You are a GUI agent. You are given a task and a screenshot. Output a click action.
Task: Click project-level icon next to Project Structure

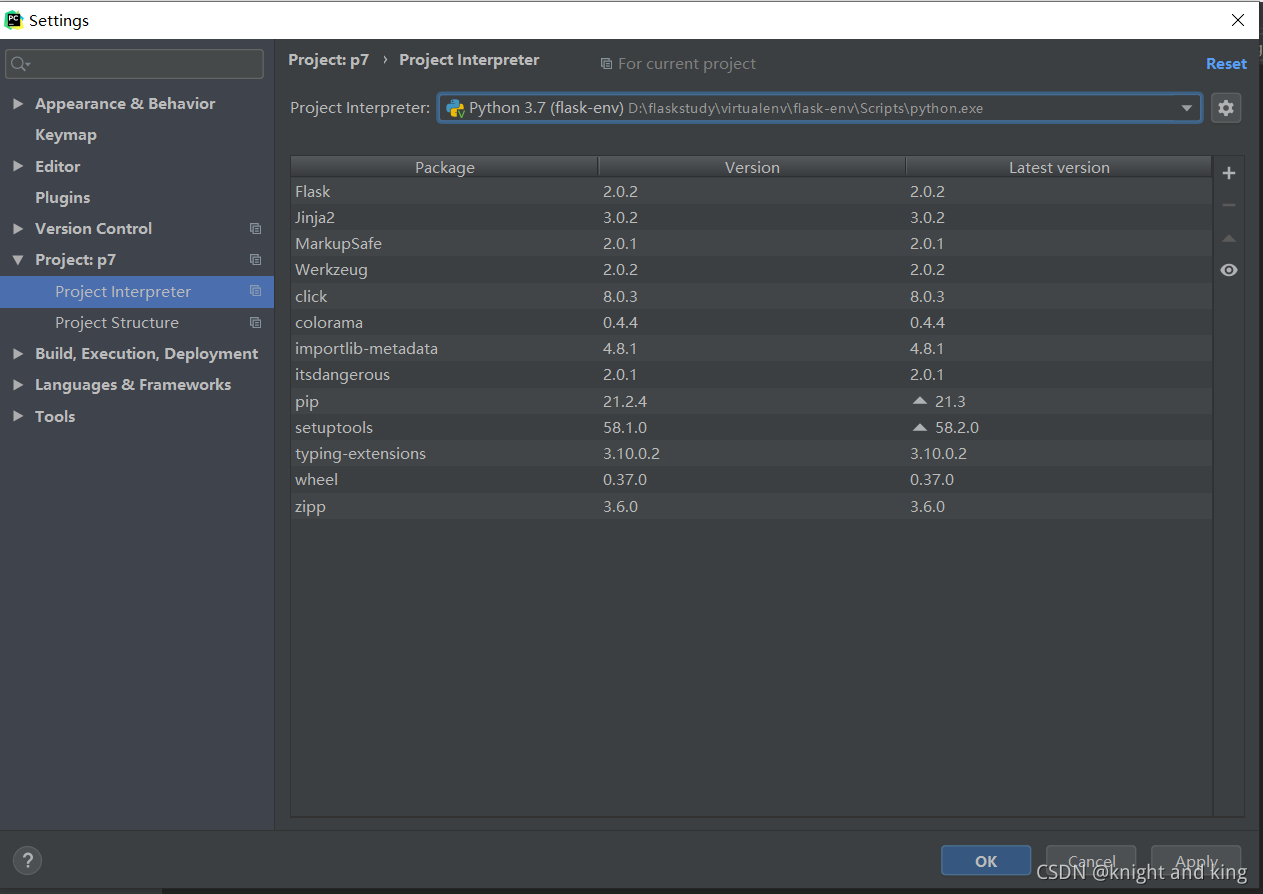click(x=255, y=323)
